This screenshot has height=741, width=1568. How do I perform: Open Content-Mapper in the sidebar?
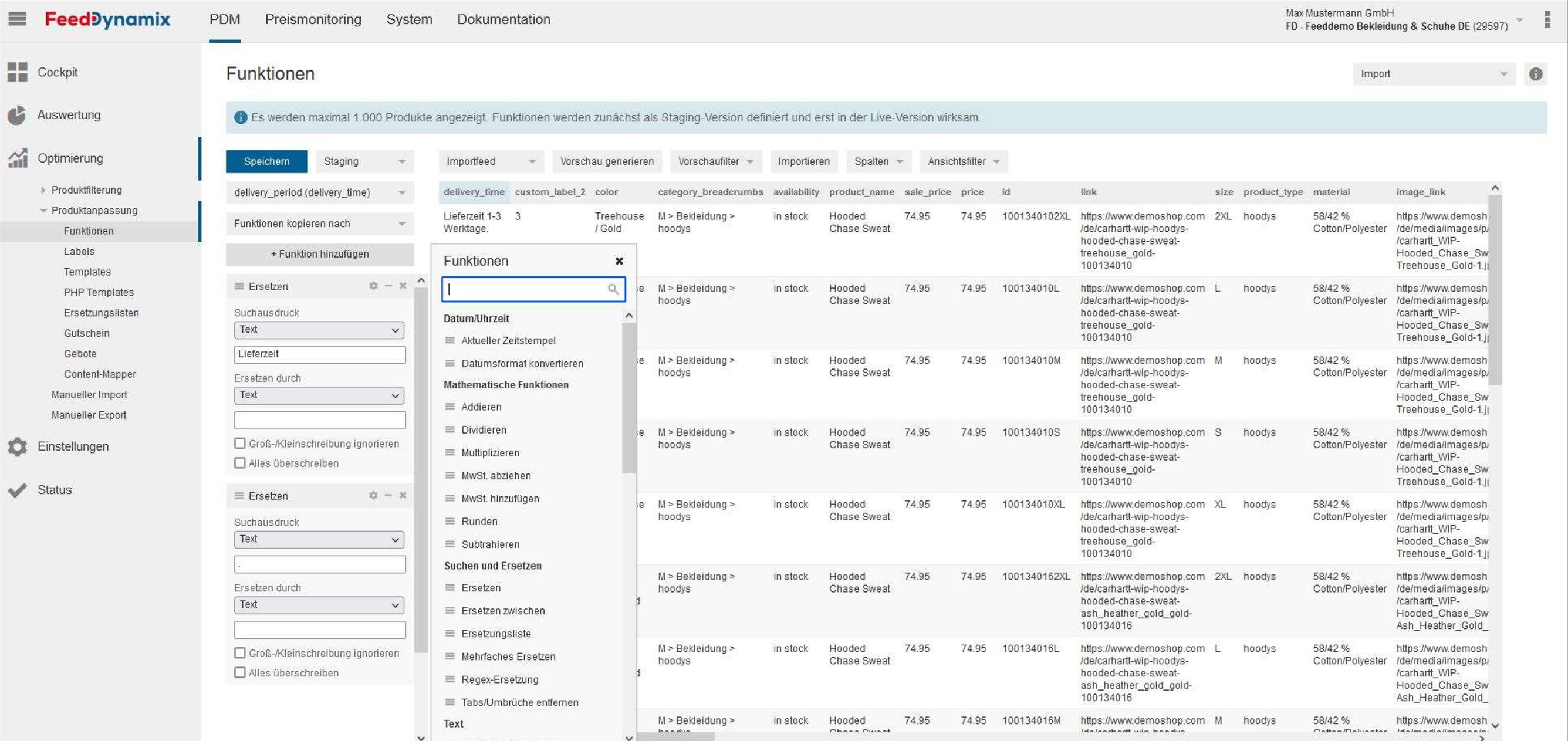pyautogui.click(x=100, y=374)
